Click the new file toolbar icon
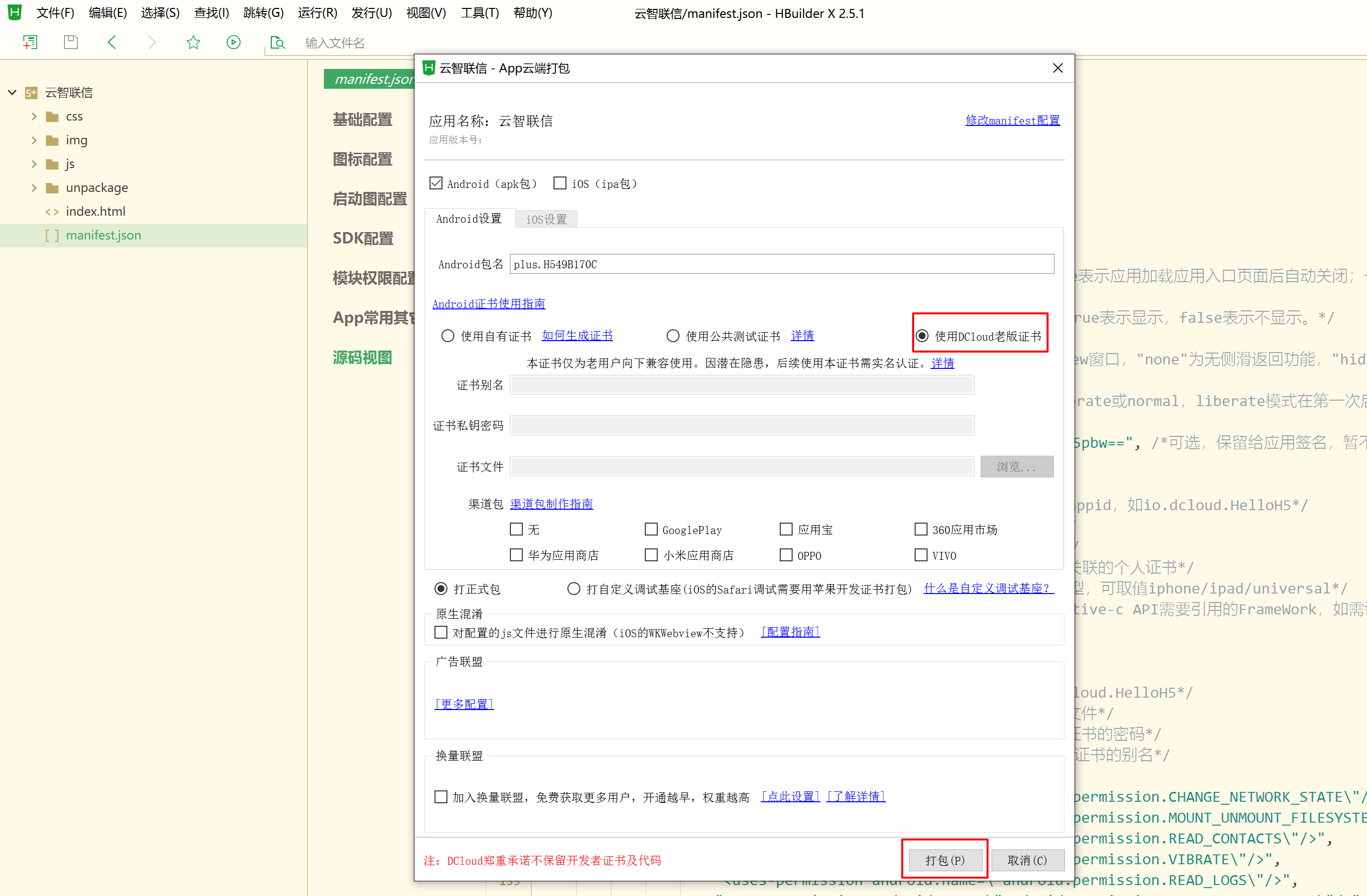This screenshot has height=896, width=1367. point(30,42)
